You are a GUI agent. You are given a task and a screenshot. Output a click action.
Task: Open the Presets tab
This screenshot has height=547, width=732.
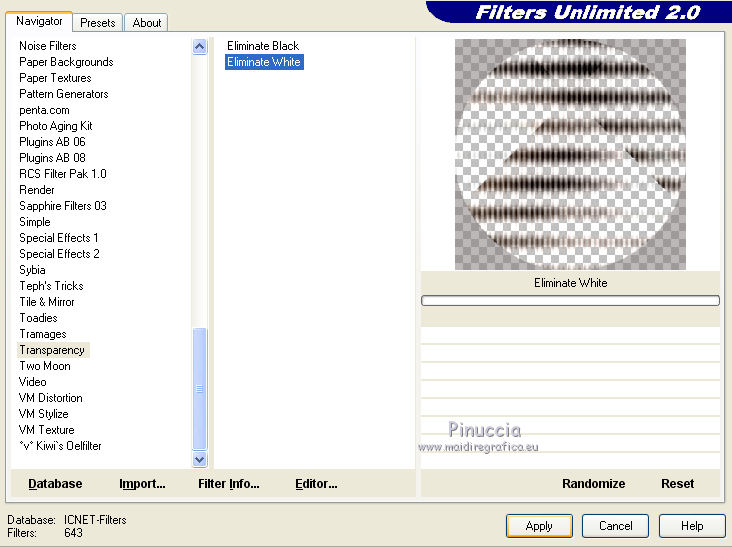click(x=98, y=22)
